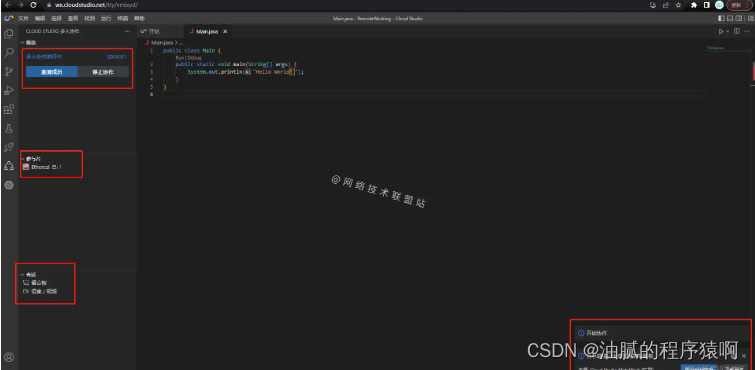Open the 编辑 Edit menu
The width and height of the screenshot is (755, 370).
[x=40, y=18]
